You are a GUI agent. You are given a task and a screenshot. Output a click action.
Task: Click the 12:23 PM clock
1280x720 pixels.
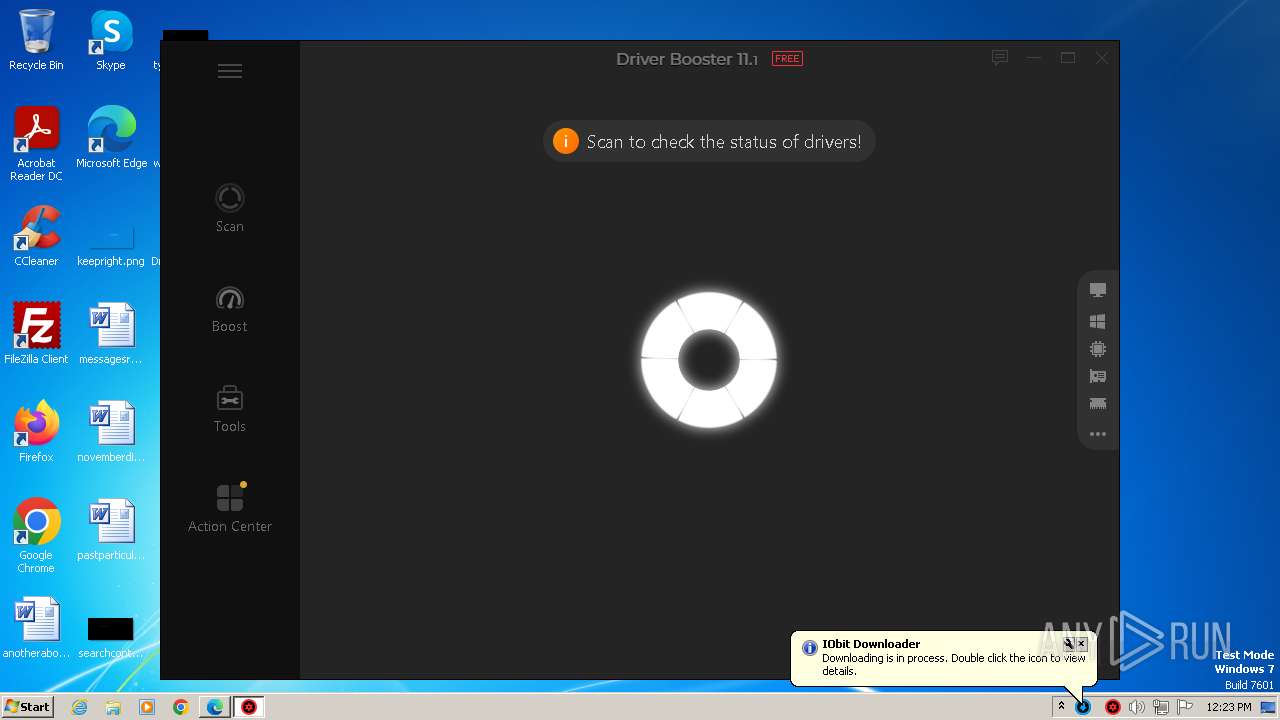(x=1229, y=707)
